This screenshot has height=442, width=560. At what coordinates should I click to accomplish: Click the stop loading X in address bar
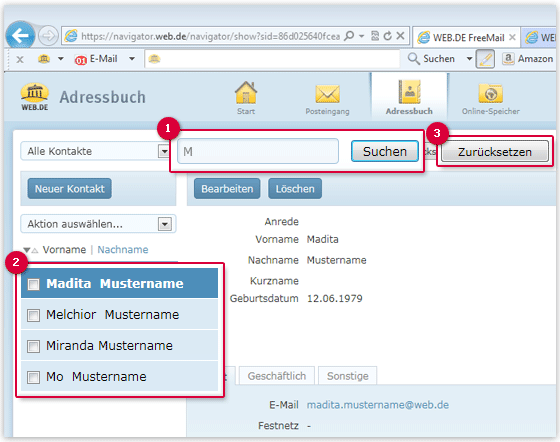tap(400, 36)
